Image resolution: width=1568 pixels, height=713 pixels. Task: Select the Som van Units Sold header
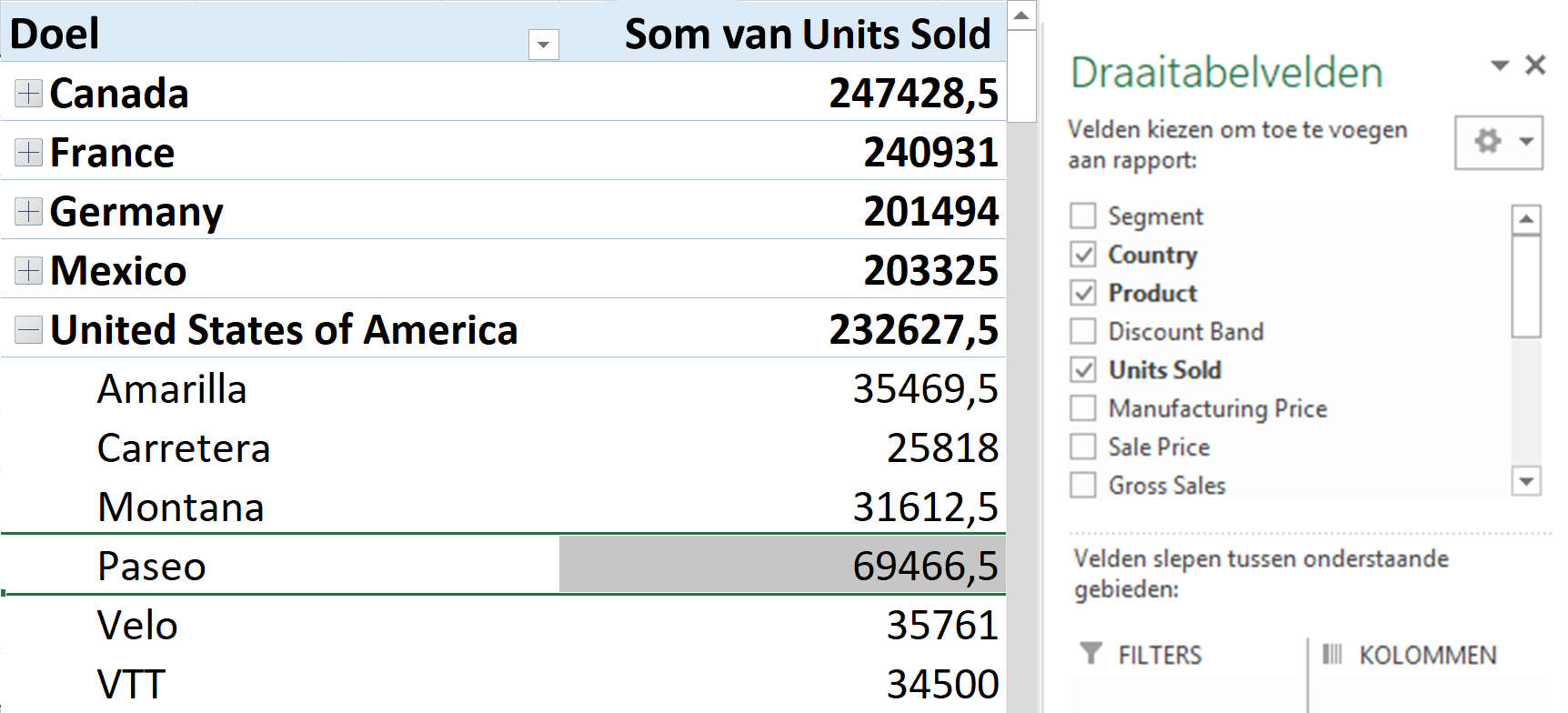(x=783, y=32)
